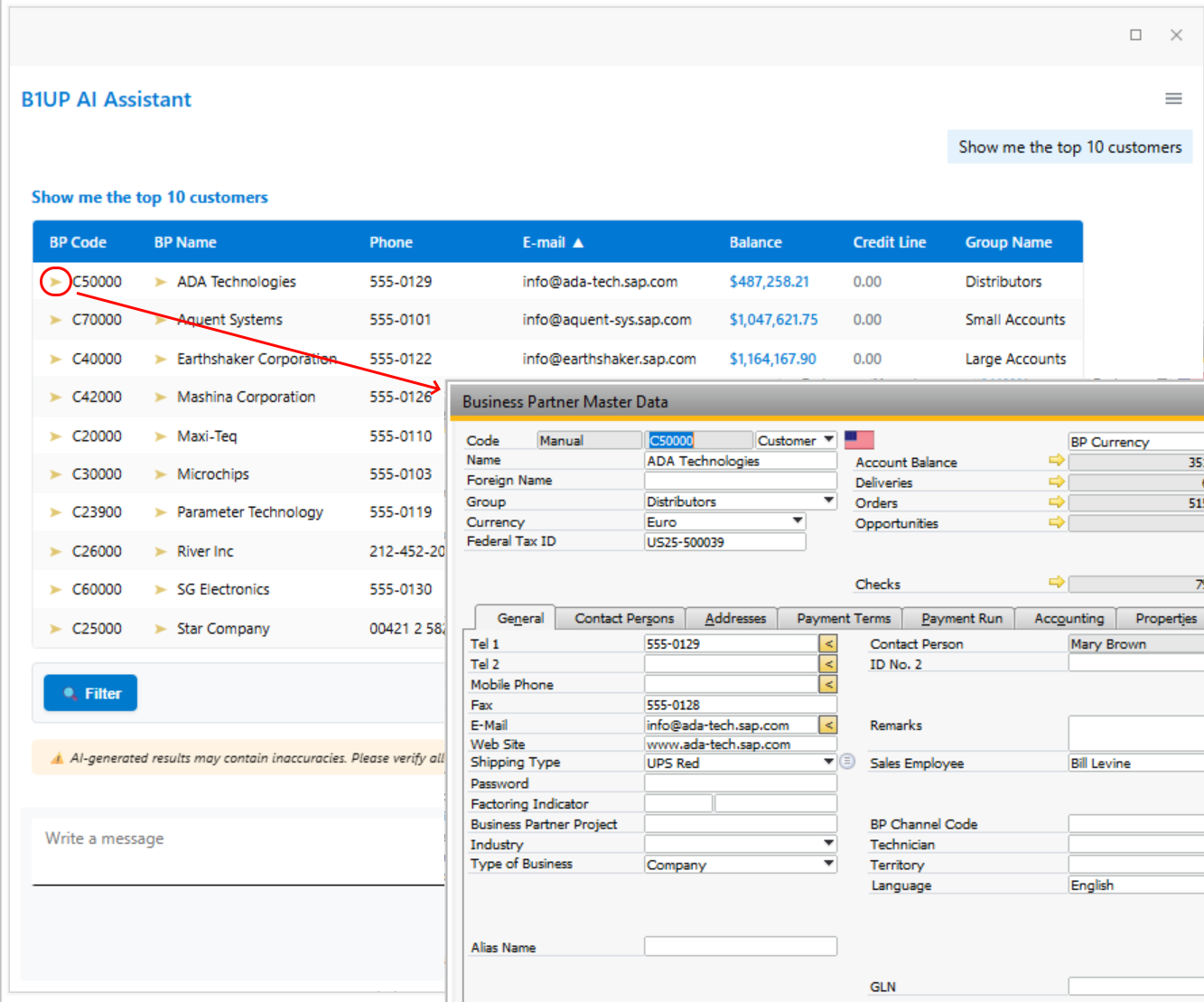Click Orders yellow link arrow

tap(1056, 501)
